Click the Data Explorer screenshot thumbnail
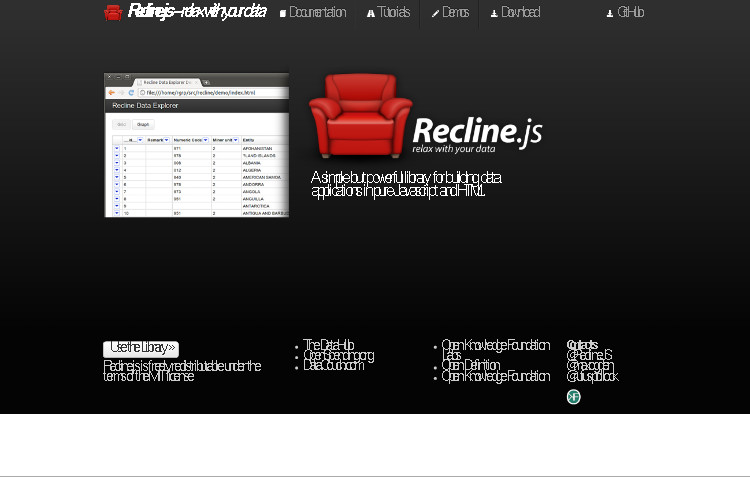Viewport: 750px width, 477px height. coord(196,145)
